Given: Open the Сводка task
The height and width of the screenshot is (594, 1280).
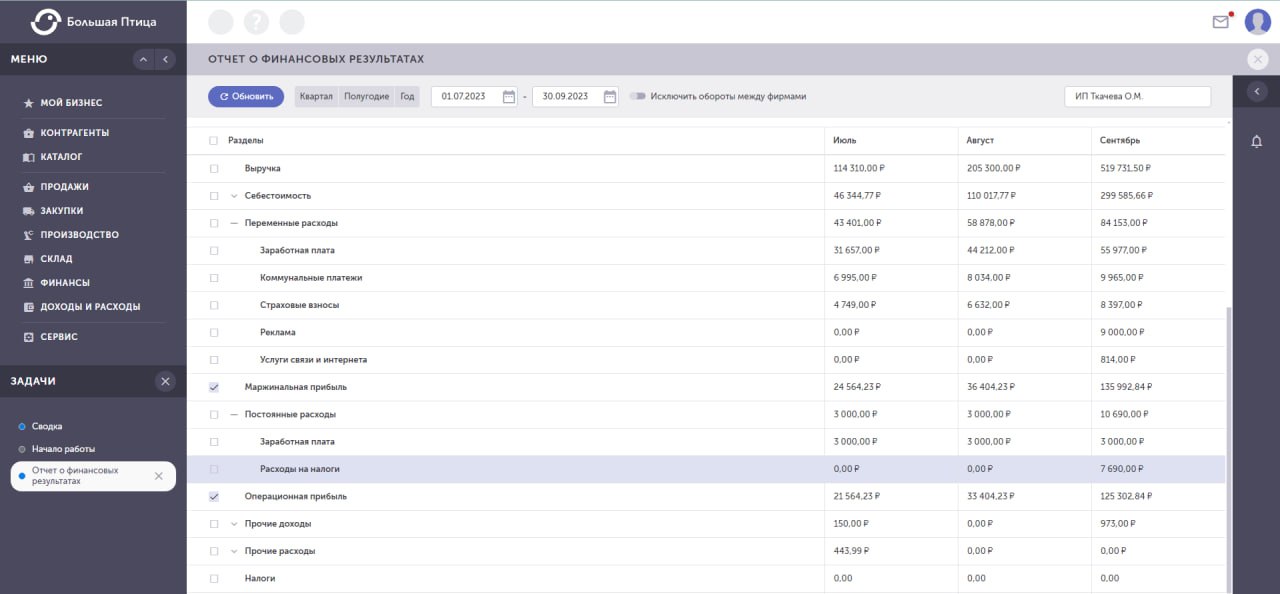Looking at the screenshot, I should [47, 426].
